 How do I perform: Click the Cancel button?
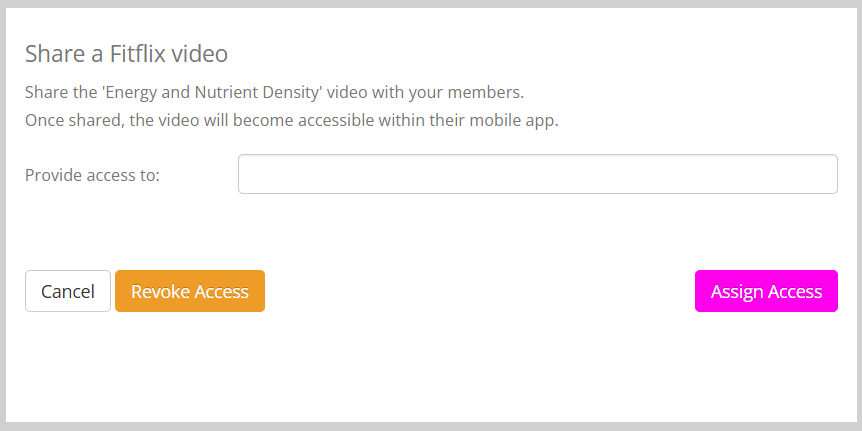pos(67,291)
